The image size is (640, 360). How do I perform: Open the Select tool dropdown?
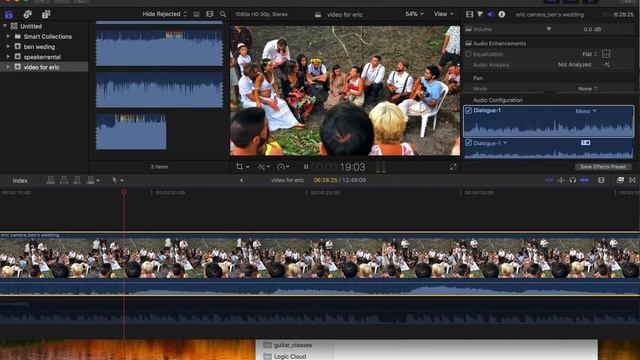click(x=118, y=180)
